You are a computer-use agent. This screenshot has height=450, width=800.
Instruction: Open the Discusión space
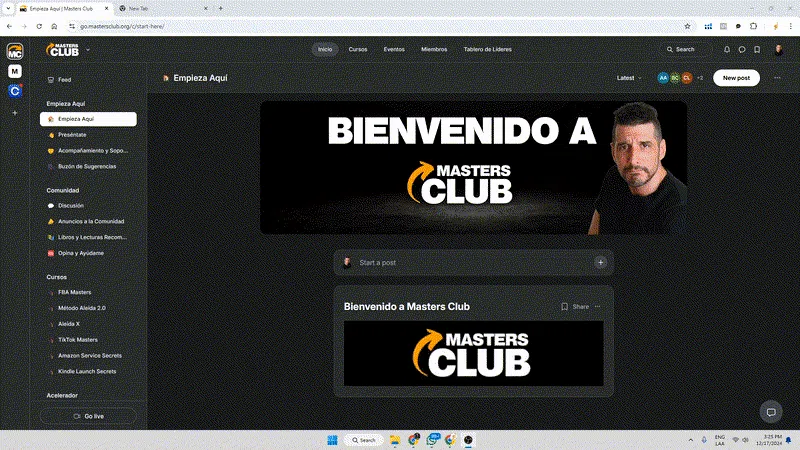coord(88,206)
